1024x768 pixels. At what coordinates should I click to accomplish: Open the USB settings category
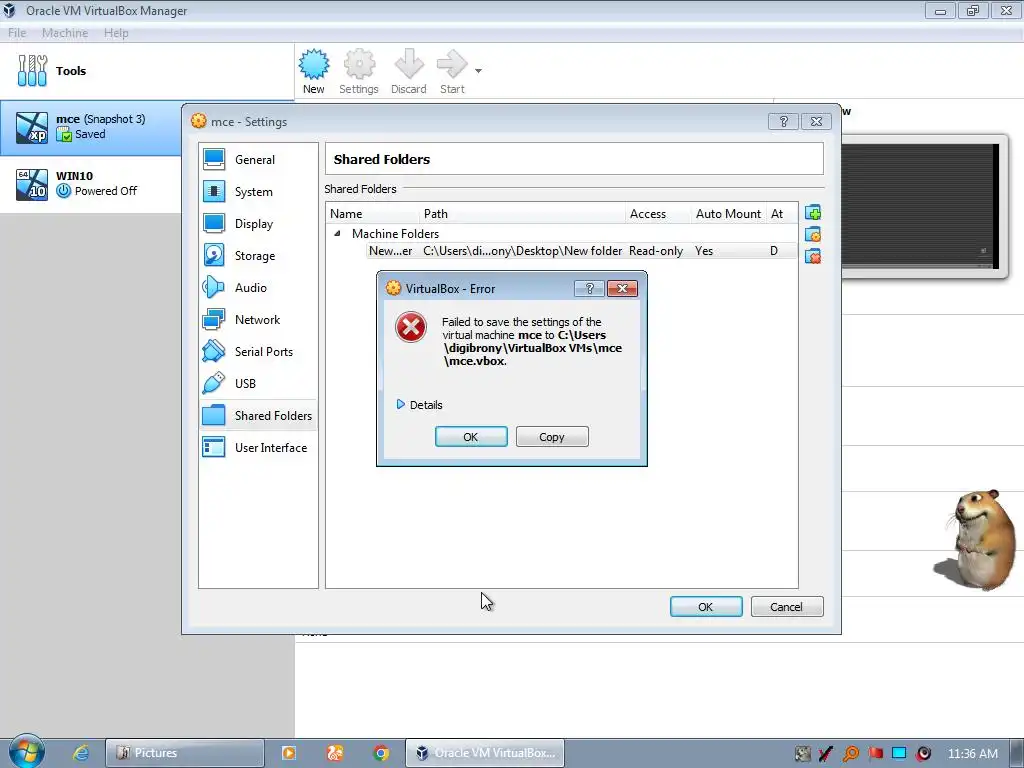pyautogui.click(x=258, y=383)
